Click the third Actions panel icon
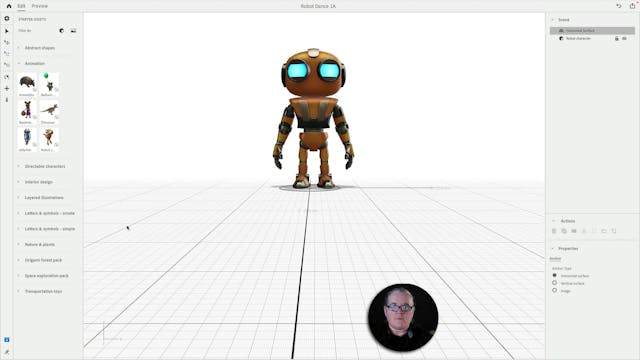640x360 pixels. tap(574, 231)
